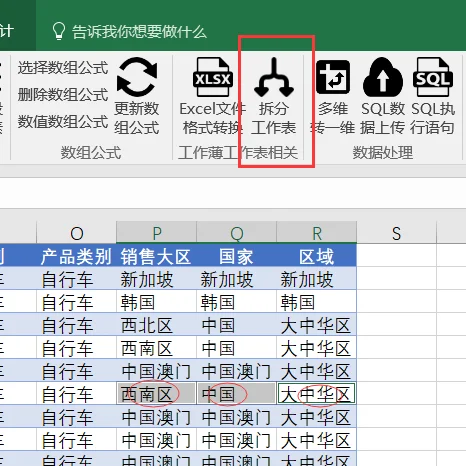Image resolution: width=466 pixels, height=466 pixels.
Task: Click 西北区 cell in column P
Action: pyautogui.click(x=156, y=325)
